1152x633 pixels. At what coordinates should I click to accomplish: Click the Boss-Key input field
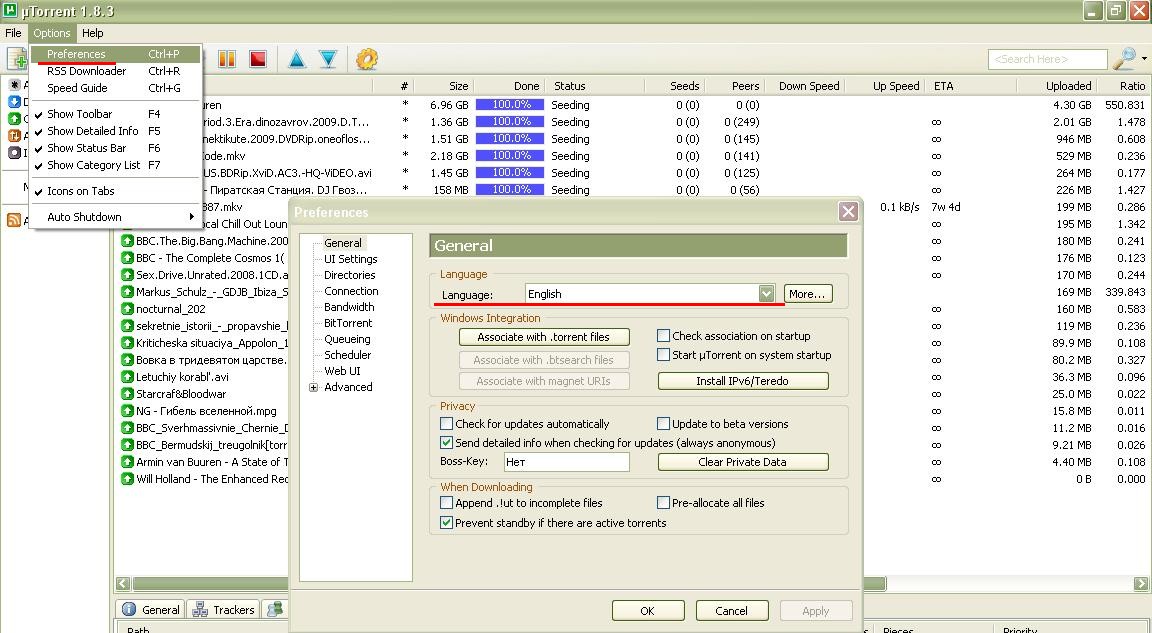click(x=565, y=462)
